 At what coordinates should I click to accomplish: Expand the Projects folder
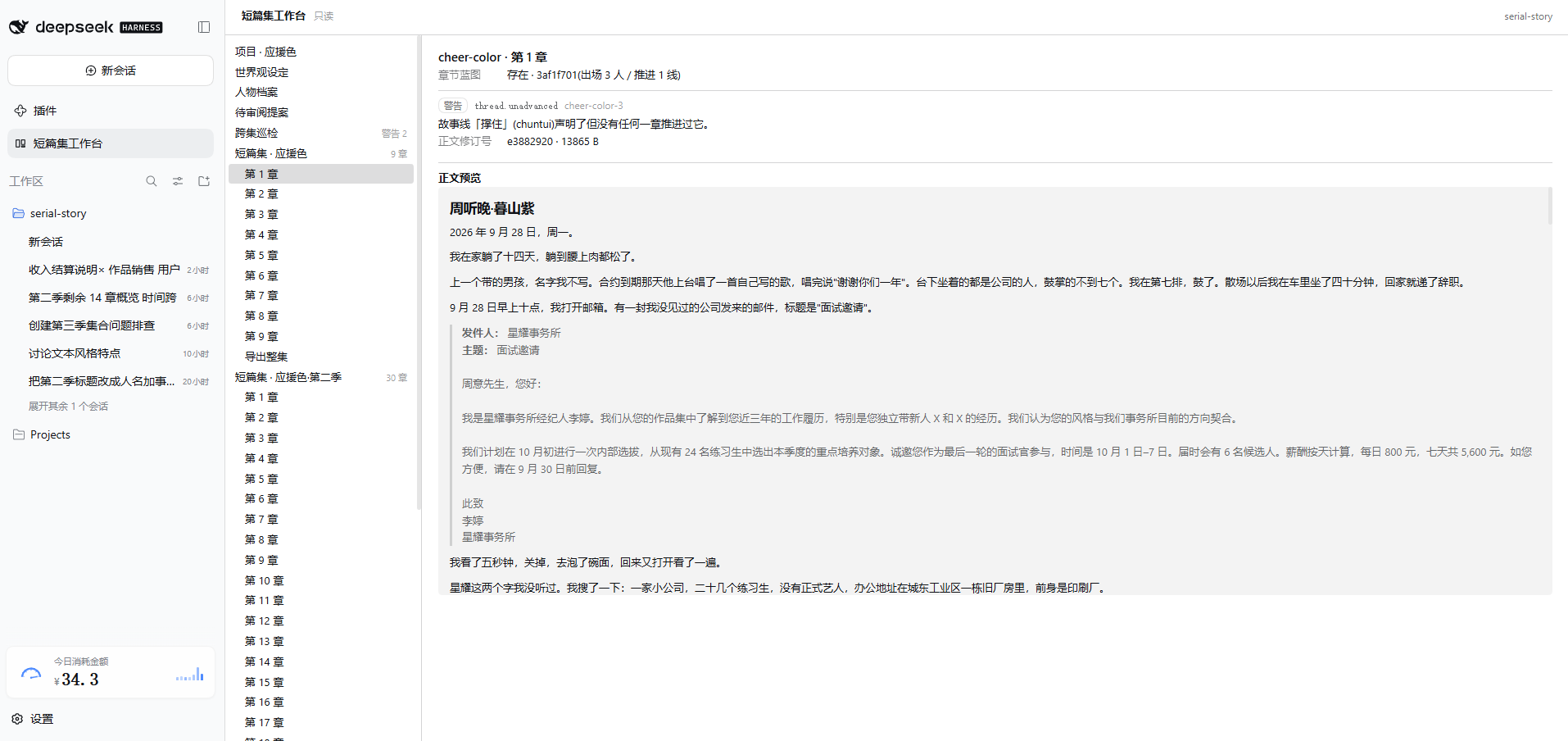click(x=111, y=434)
